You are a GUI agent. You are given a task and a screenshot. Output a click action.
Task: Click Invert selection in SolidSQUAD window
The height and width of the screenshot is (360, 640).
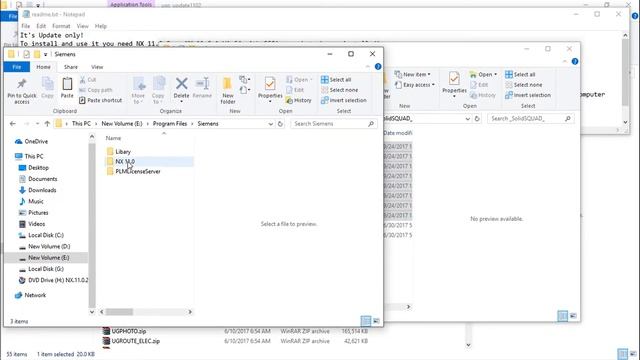[528, 95]
